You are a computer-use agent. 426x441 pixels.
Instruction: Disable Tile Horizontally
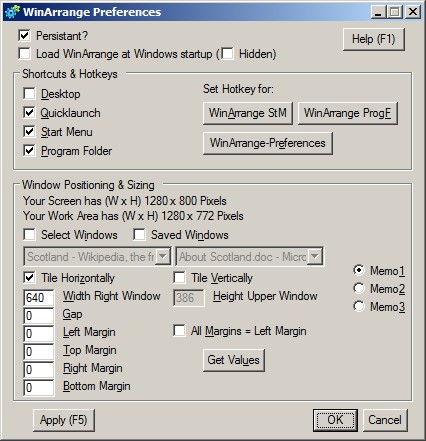[x=29, y=278]
